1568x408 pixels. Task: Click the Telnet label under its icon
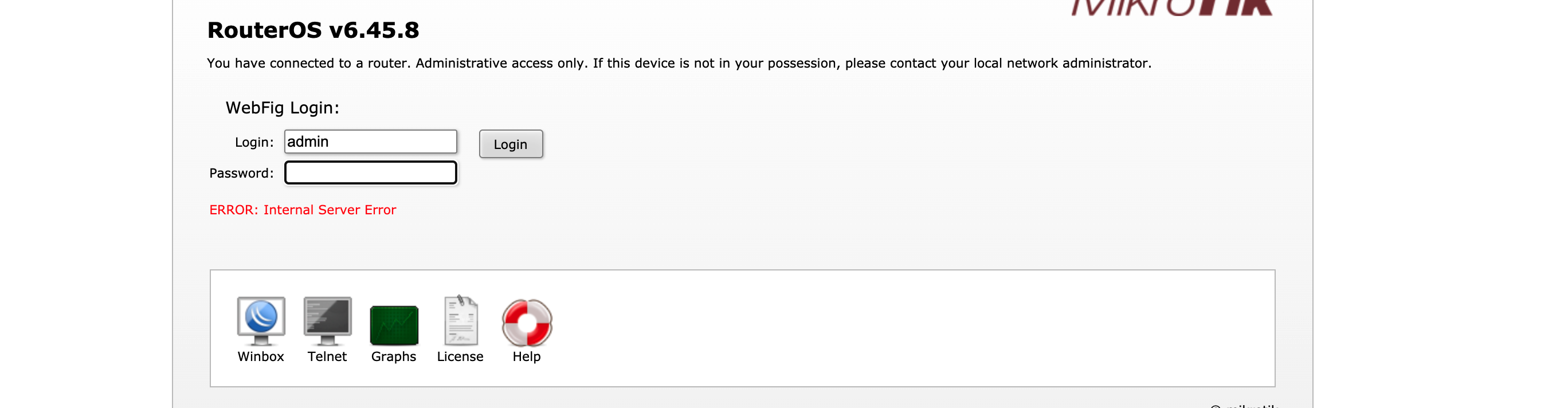coord(328,357)
